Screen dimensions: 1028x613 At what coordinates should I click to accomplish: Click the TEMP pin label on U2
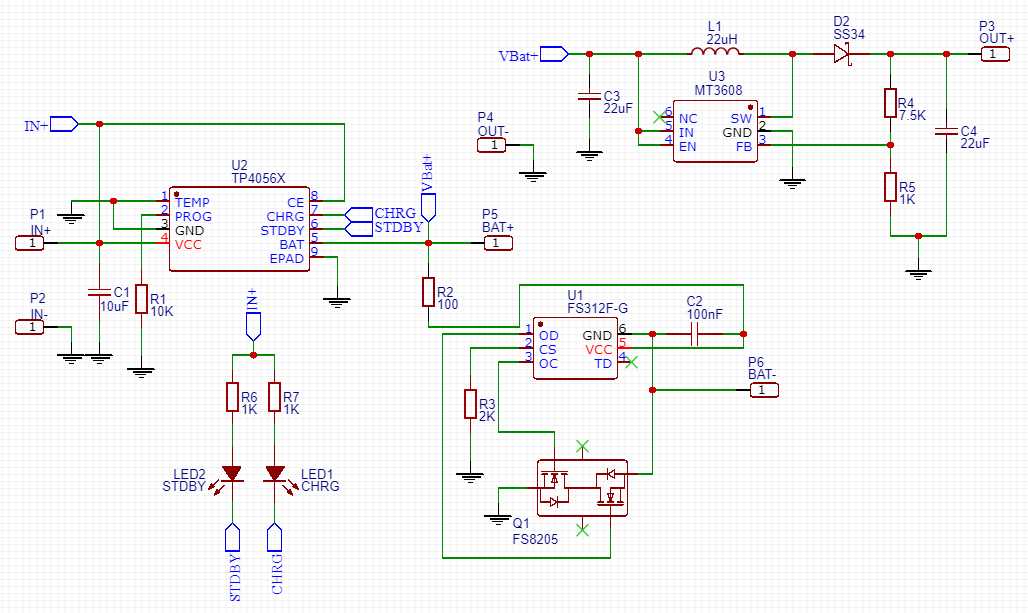[192, 203]
